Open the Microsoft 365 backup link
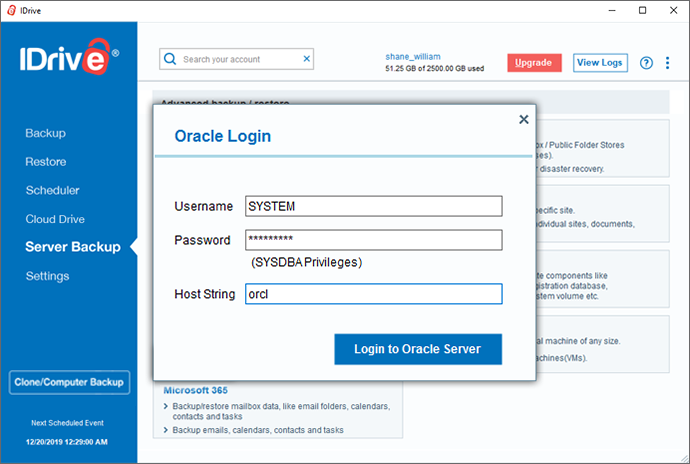690x464 pixels. point(195,390)
